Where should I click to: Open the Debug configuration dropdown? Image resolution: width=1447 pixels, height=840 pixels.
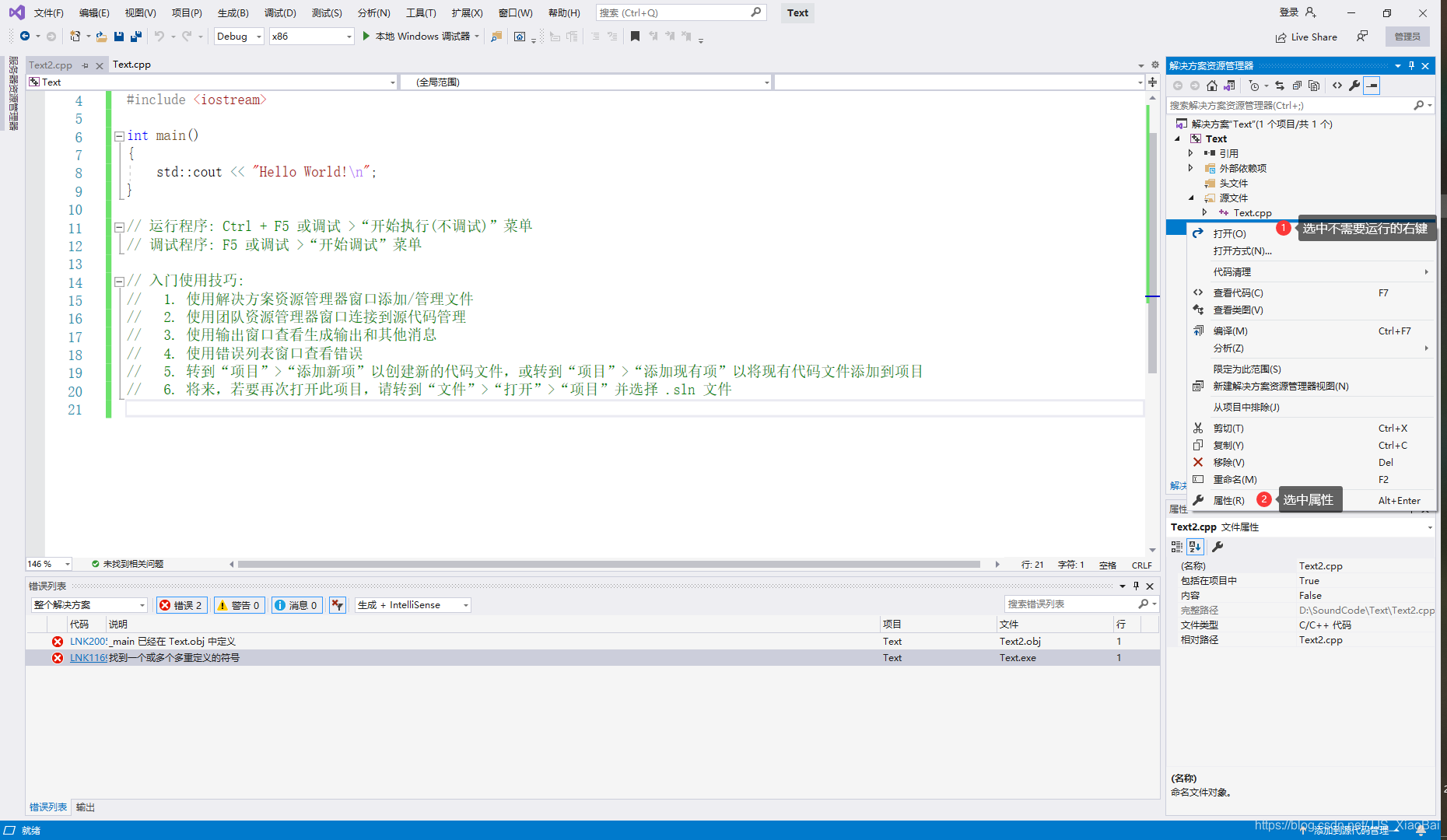(x=239, y=37)
